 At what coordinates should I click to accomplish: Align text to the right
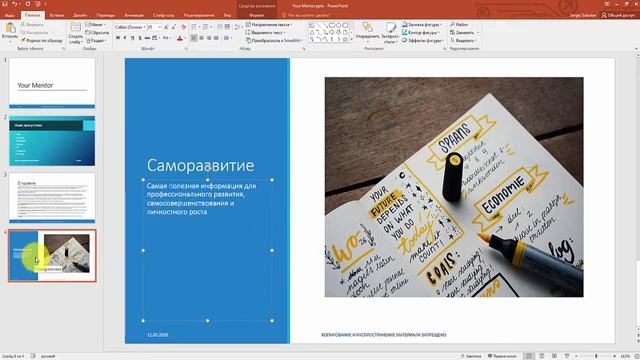pos(209,38)
